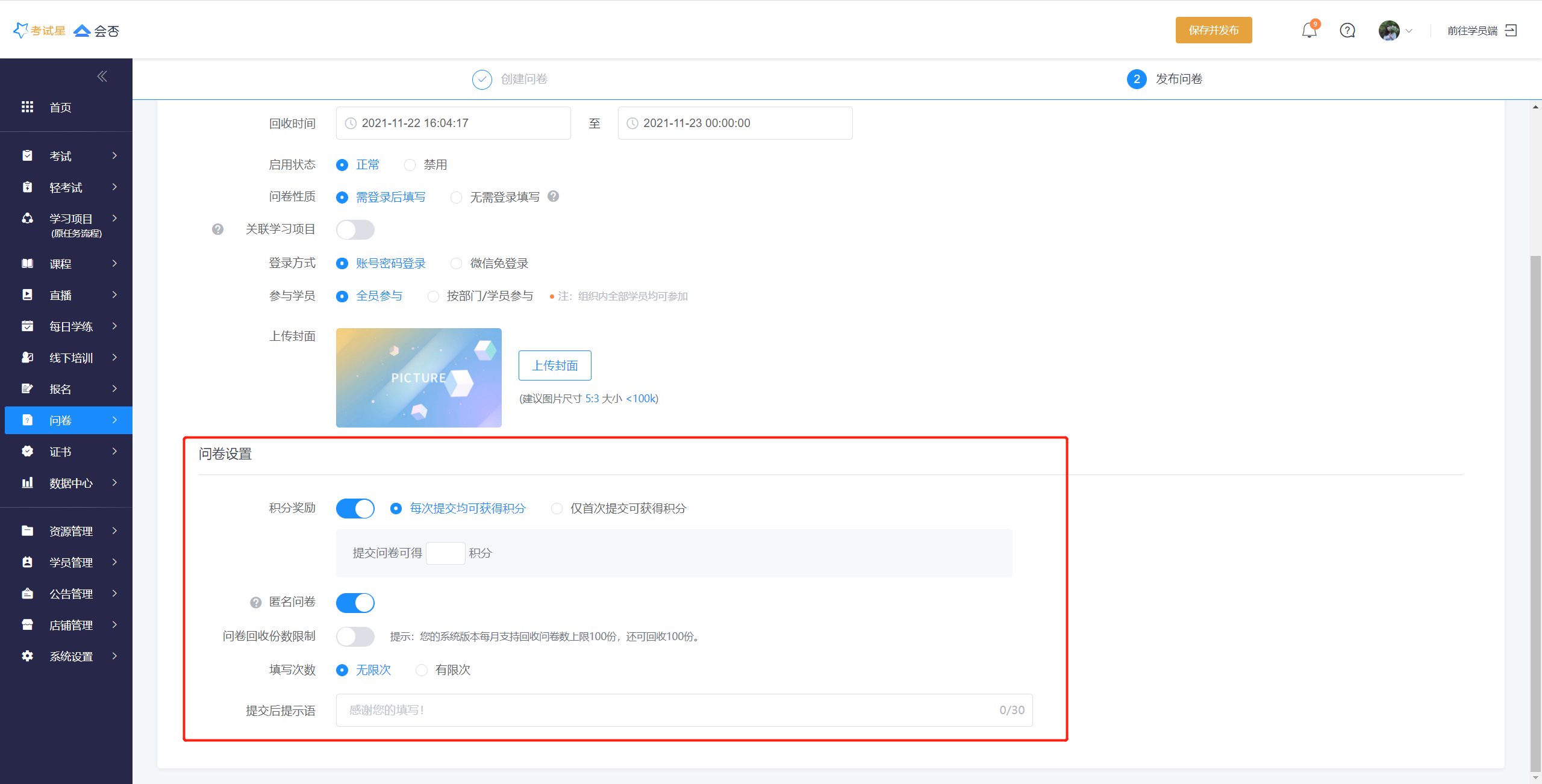Click the 上传封面 button
This screenshot has height=784, width=1542.
coord(554,366)
